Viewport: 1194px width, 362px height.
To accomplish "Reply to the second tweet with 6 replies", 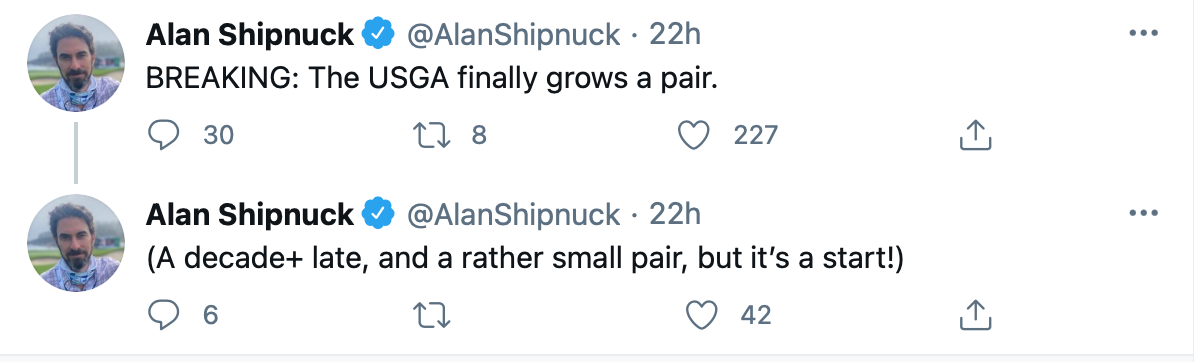I will coord(162,315).
